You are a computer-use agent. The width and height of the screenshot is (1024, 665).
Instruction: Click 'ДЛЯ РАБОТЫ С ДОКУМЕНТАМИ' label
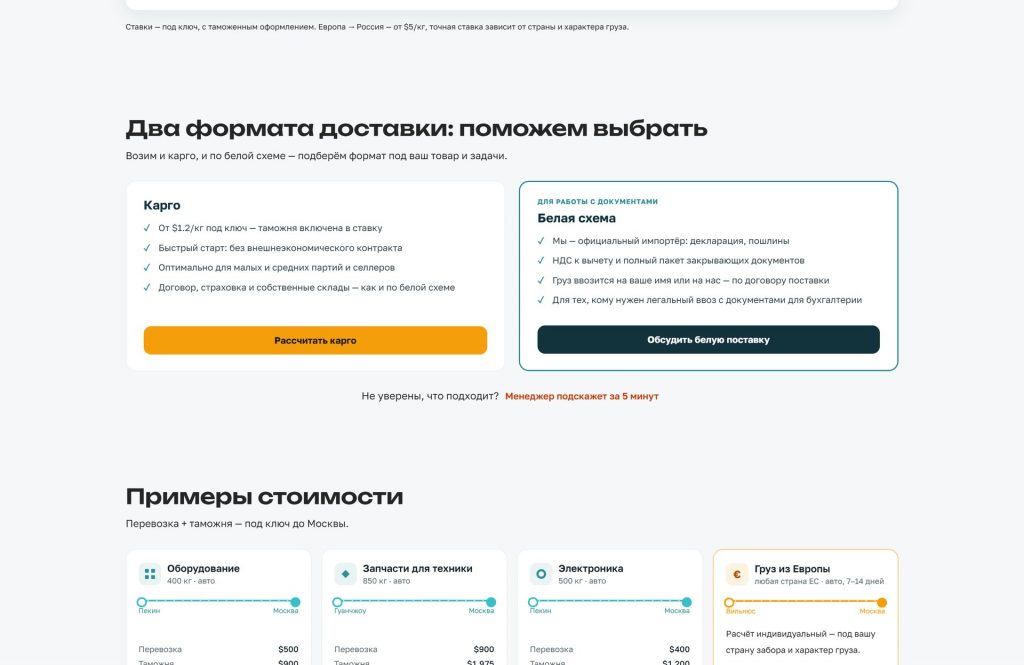coord(598,201)
